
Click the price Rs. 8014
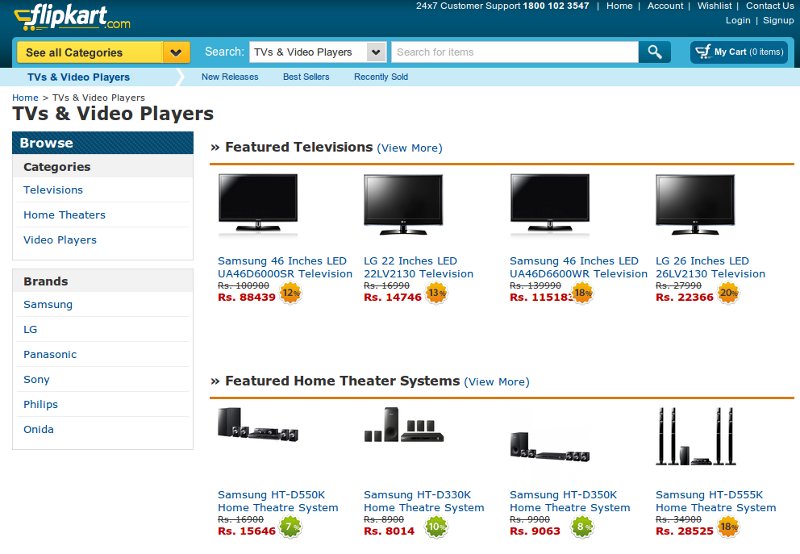[x=389, y=531]
